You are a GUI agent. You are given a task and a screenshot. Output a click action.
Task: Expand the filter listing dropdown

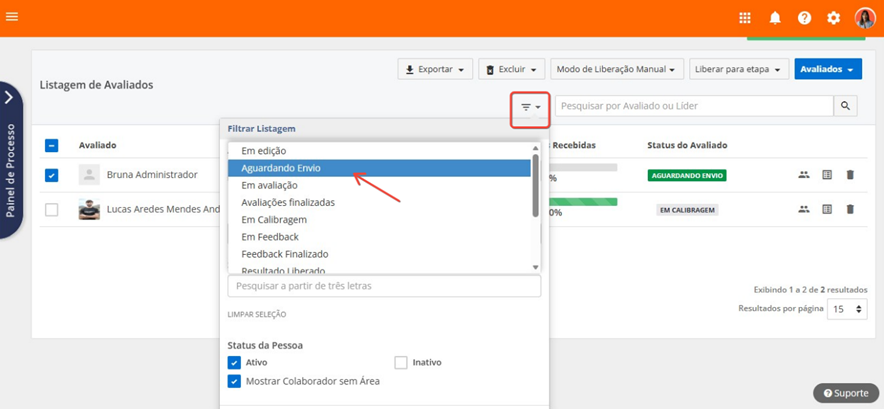pos(530,106)
